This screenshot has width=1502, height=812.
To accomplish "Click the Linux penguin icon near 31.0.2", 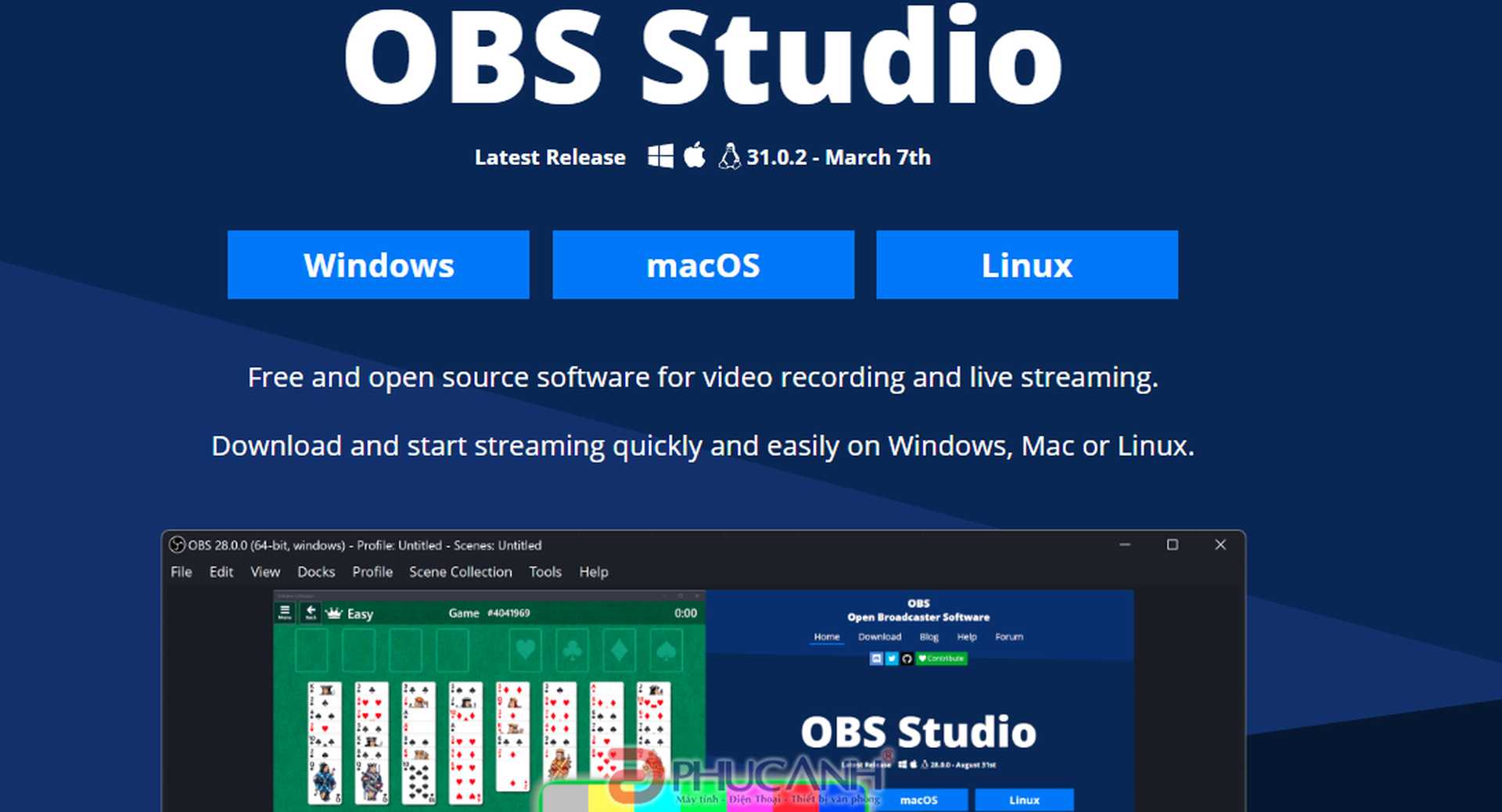I will click(x=729, y=156).
